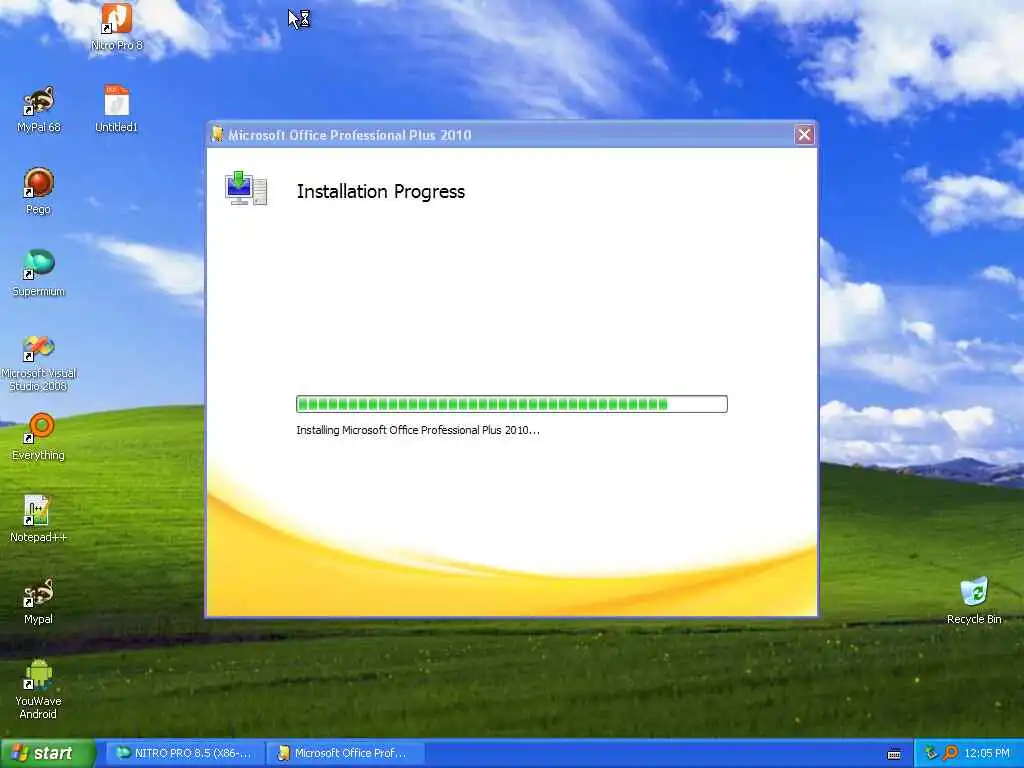Screen dimensions: 1024x768
Task: Click the green installation progress bar
Action: click(511, 404)
